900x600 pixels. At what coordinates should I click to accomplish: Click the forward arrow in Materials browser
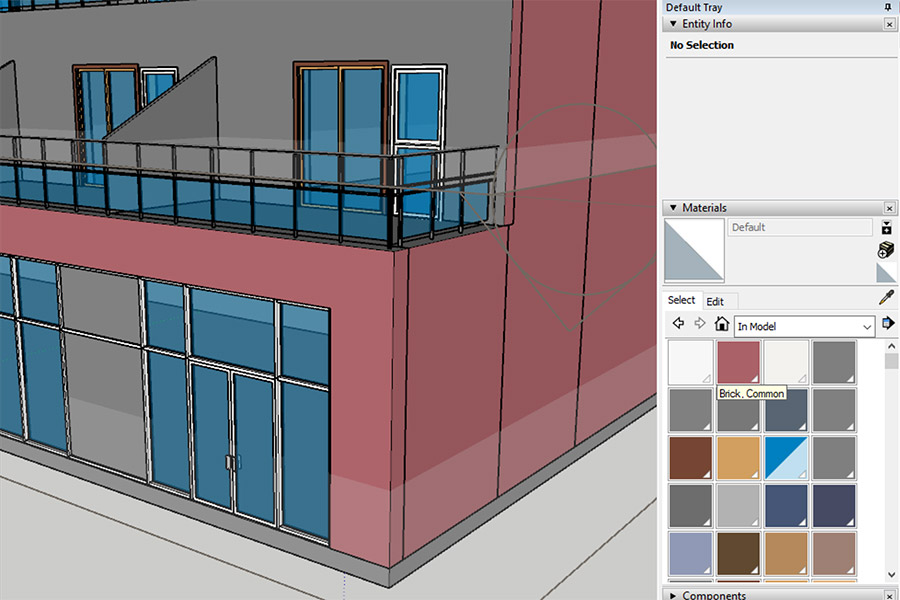click(x=700, y=323)
